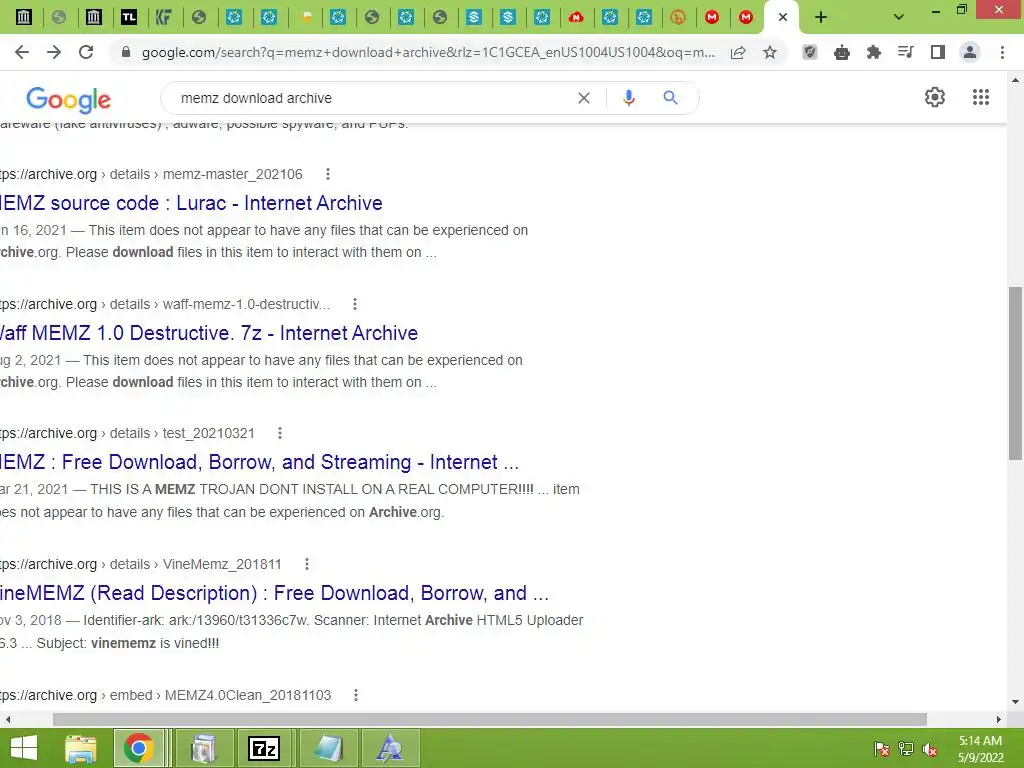
Task: Open Action Center flag in tray
Action: tap(881, 749)
